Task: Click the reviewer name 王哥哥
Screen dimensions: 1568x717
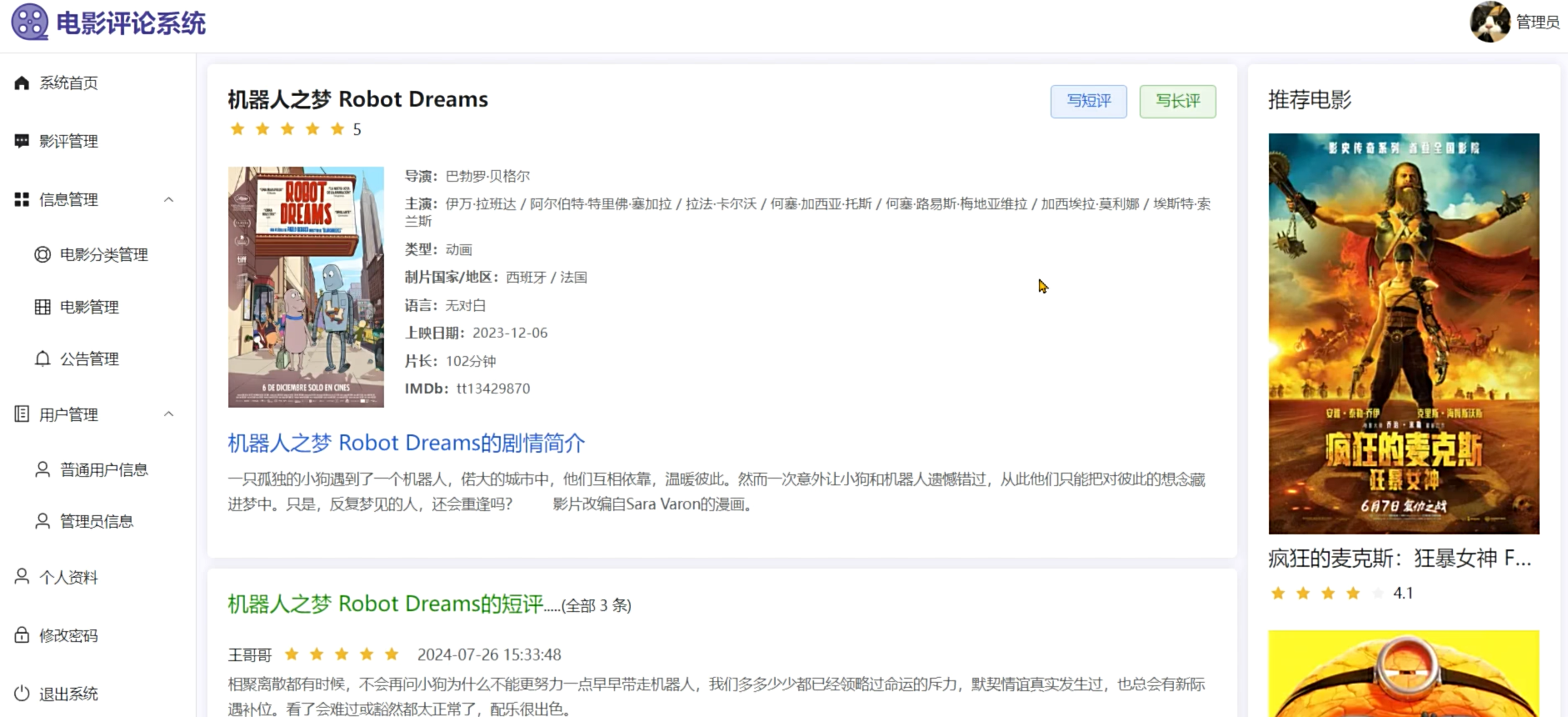Action: coord(250,654)
